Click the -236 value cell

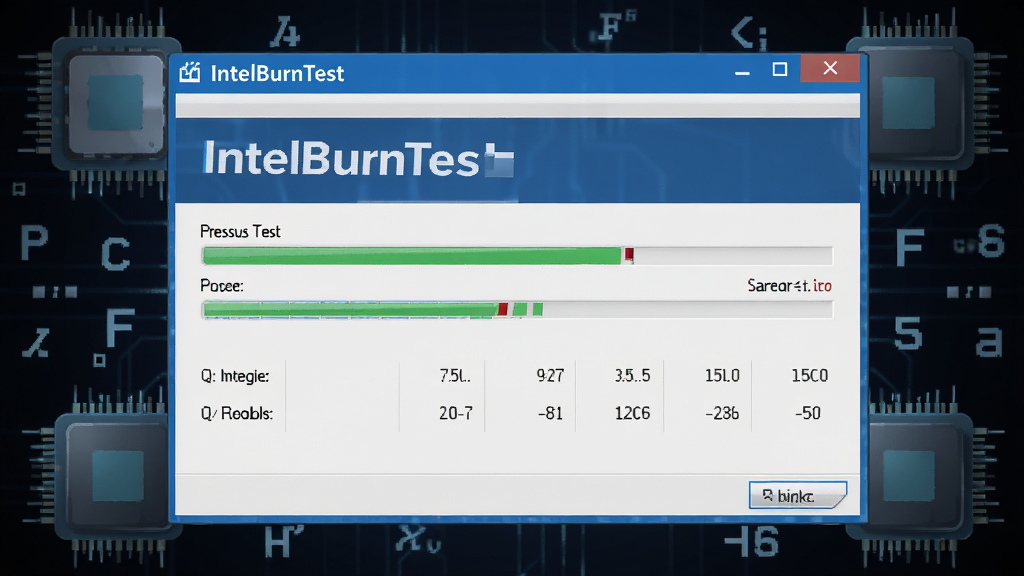pos(722,413)
